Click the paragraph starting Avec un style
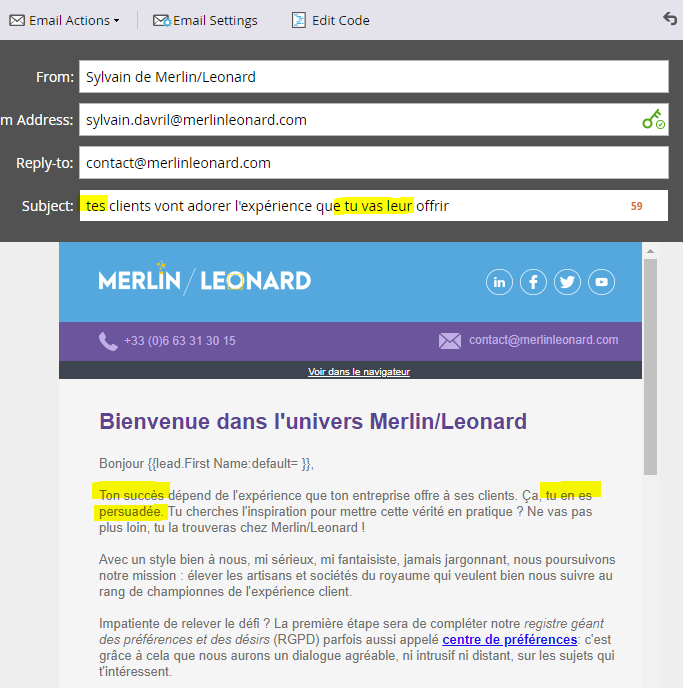 coord(357,576)
